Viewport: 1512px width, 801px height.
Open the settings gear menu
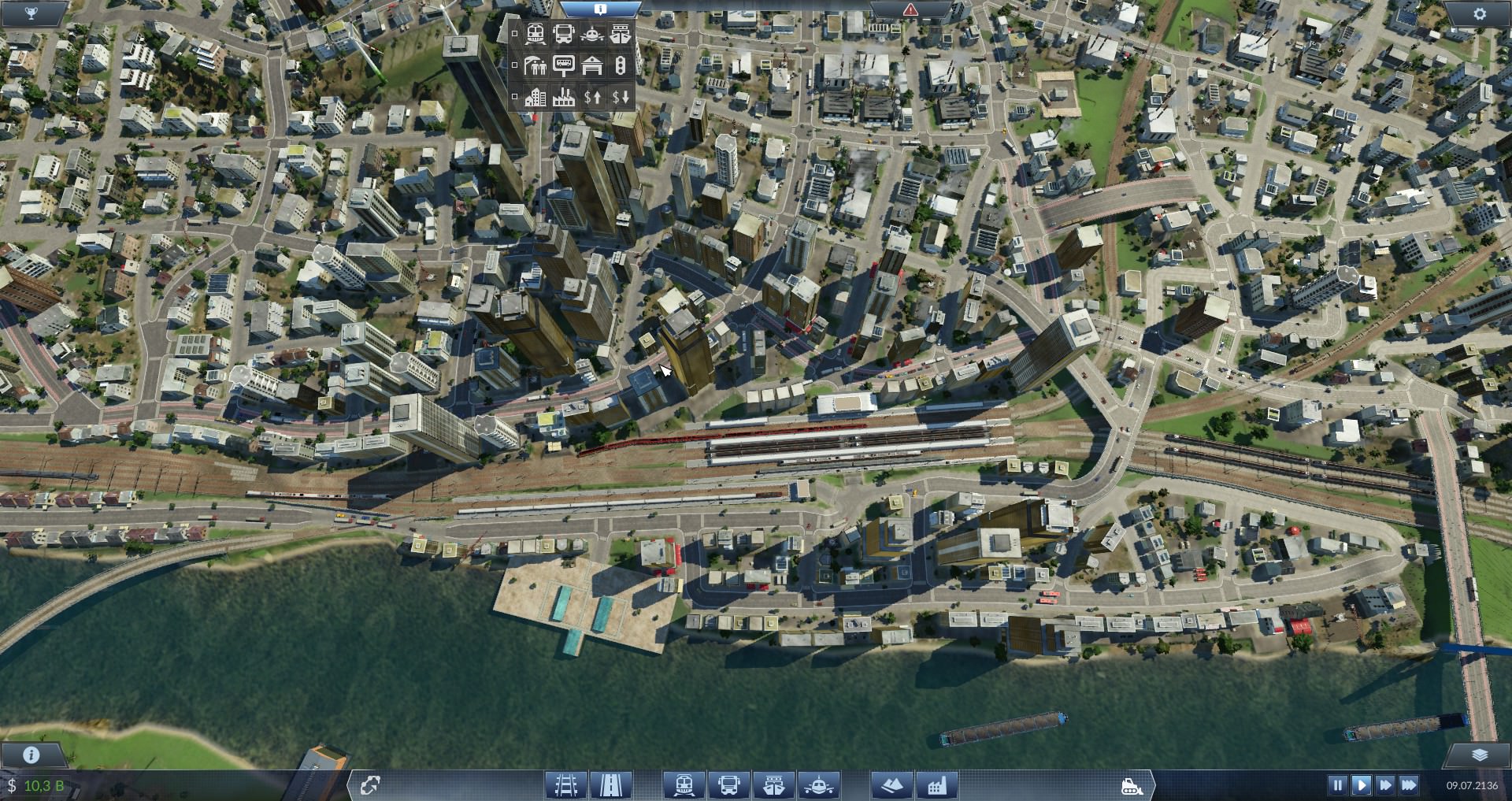click(1480, 13)
